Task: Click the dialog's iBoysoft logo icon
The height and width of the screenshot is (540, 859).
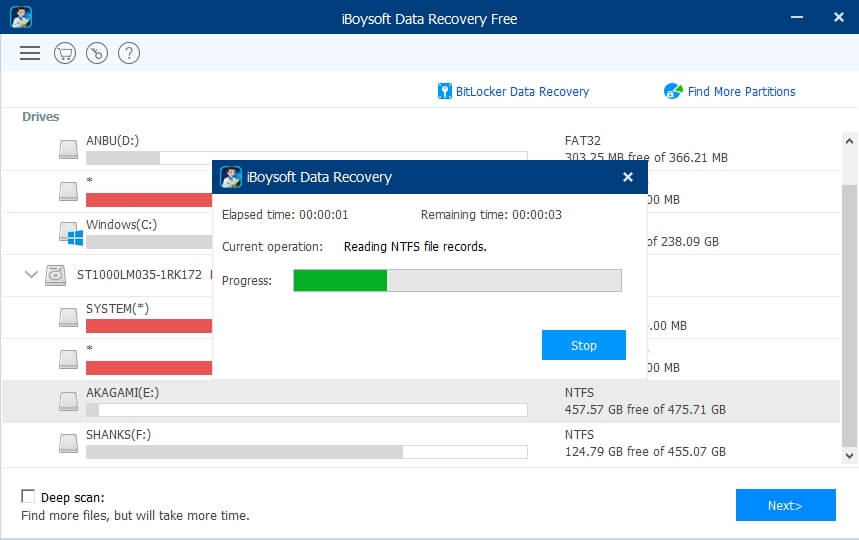Action: (x=231, y=177)
